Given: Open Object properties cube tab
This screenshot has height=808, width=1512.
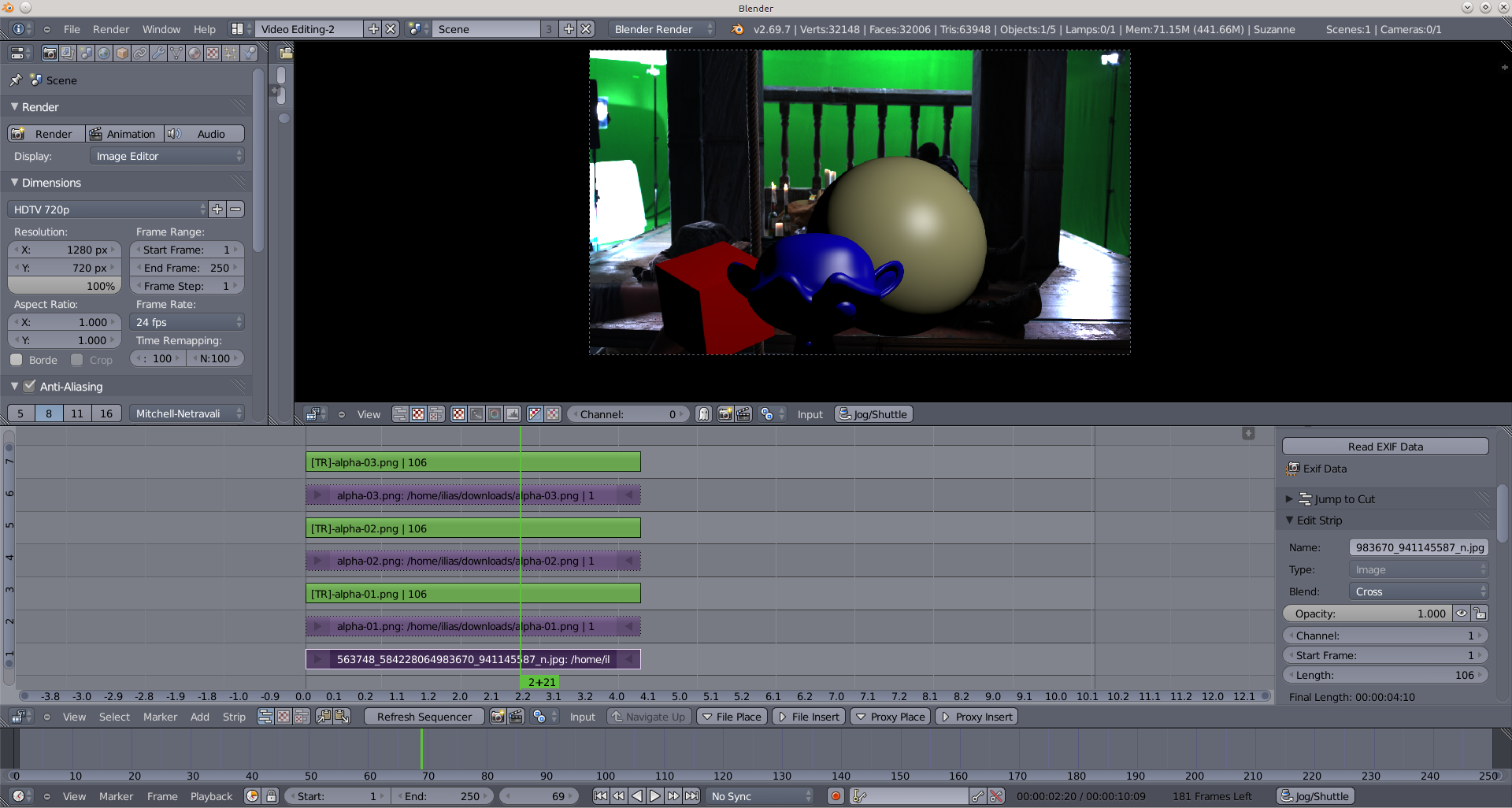Looking at the screenshot, I should tap(122, 54).
